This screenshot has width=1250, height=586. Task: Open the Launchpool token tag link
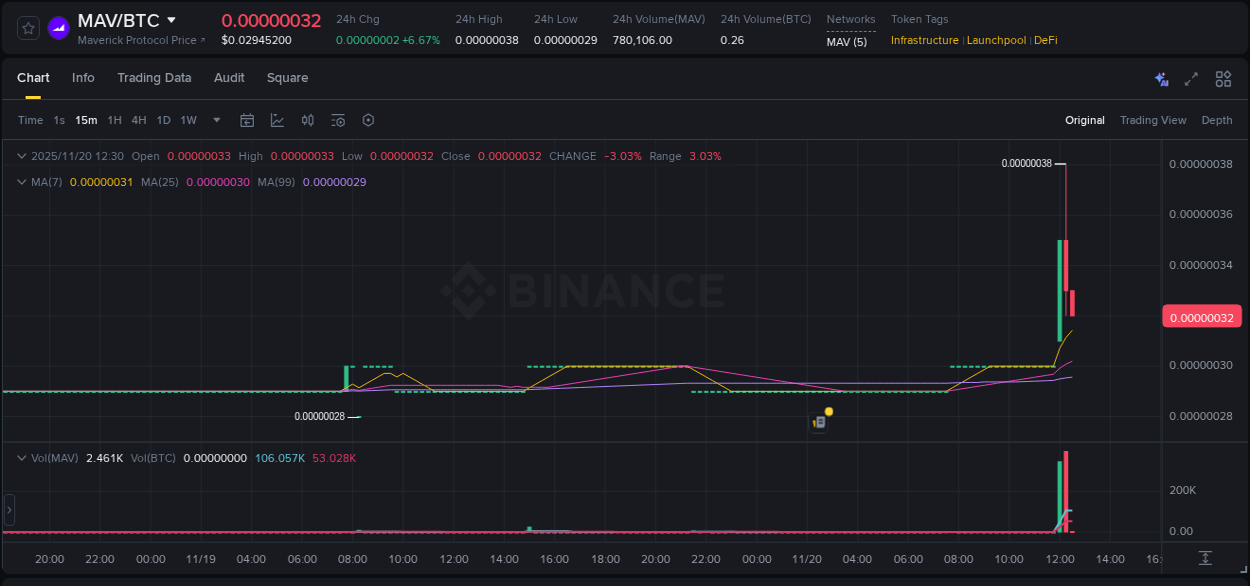point(996,40)
